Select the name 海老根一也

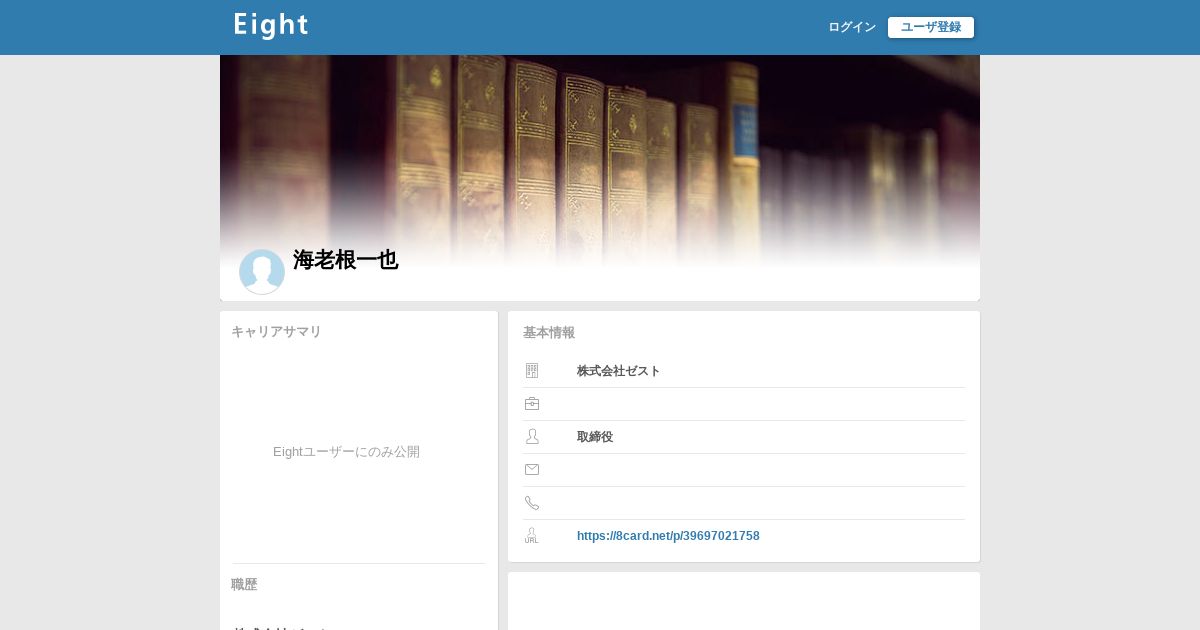[345, 260]
